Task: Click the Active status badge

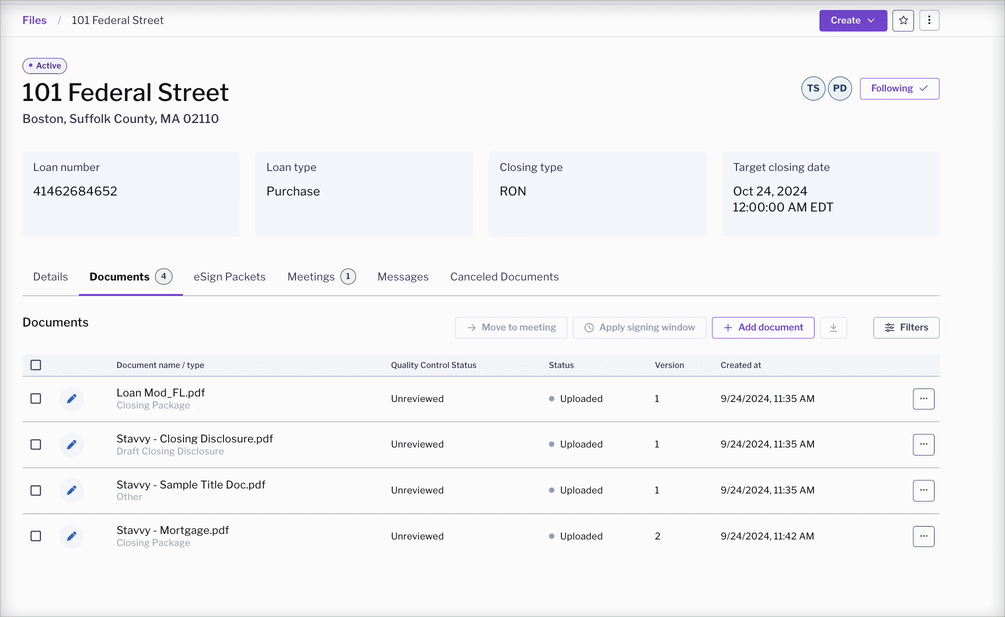Action: click(45, 66)
